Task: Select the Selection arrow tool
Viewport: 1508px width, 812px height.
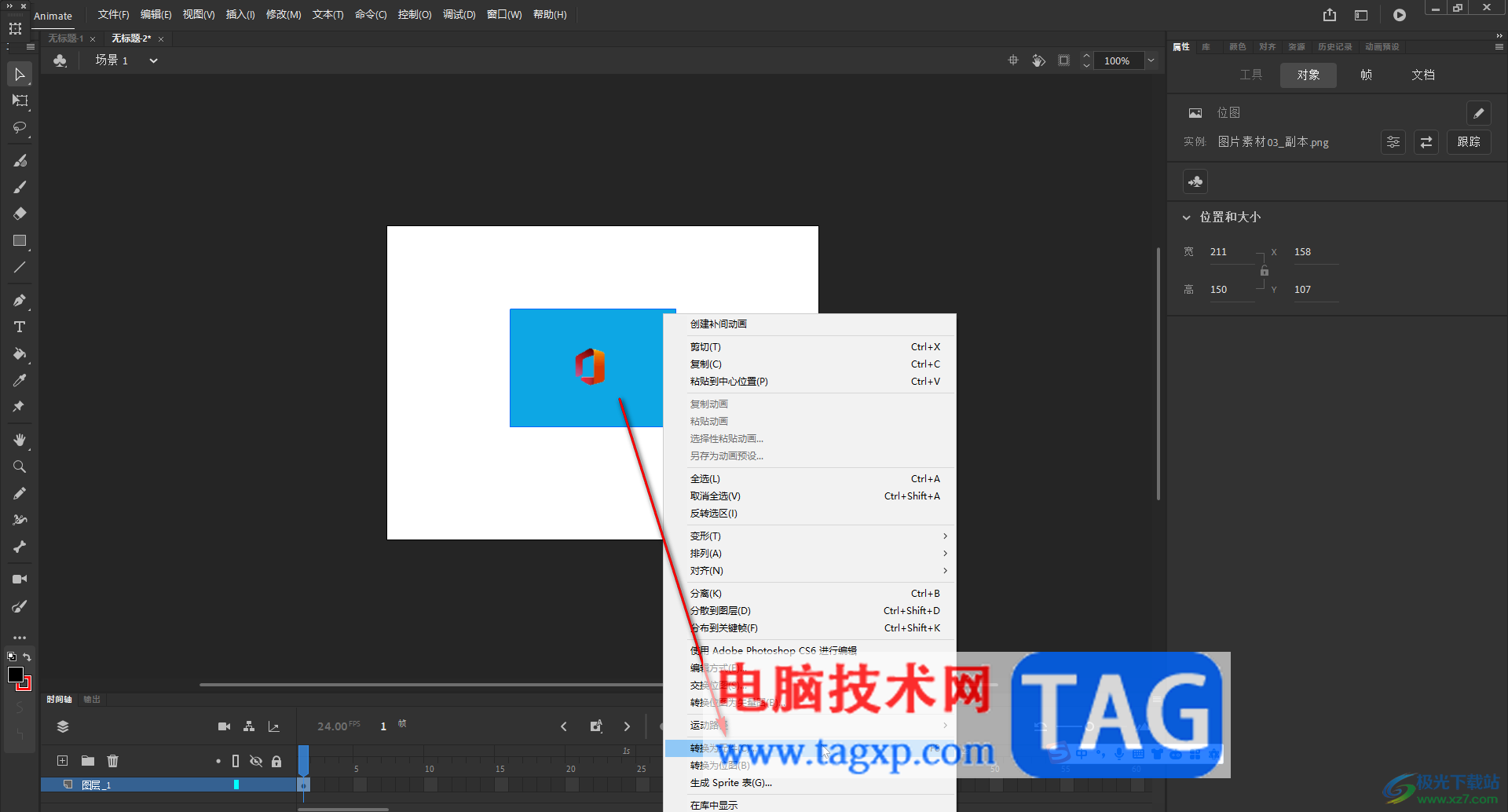Action: point(20,75)
